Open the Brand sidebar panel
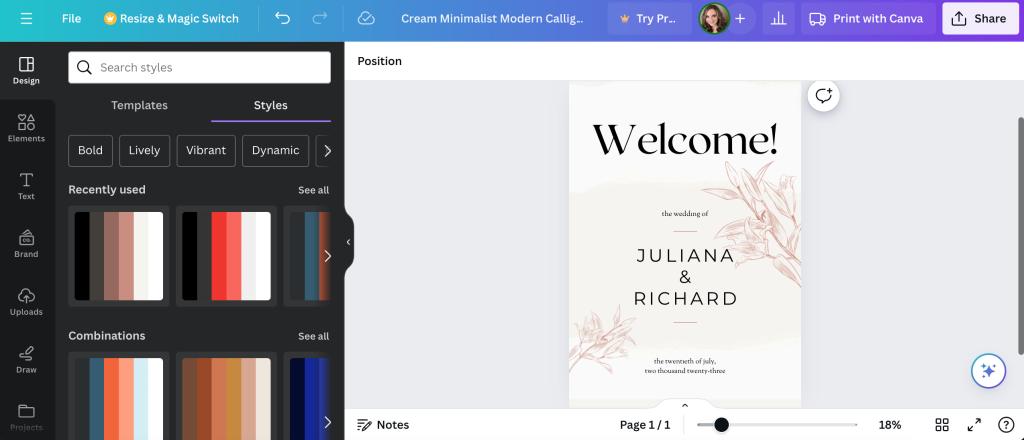The height and width of the screenshot is (440, 1024). click(26, 244)
